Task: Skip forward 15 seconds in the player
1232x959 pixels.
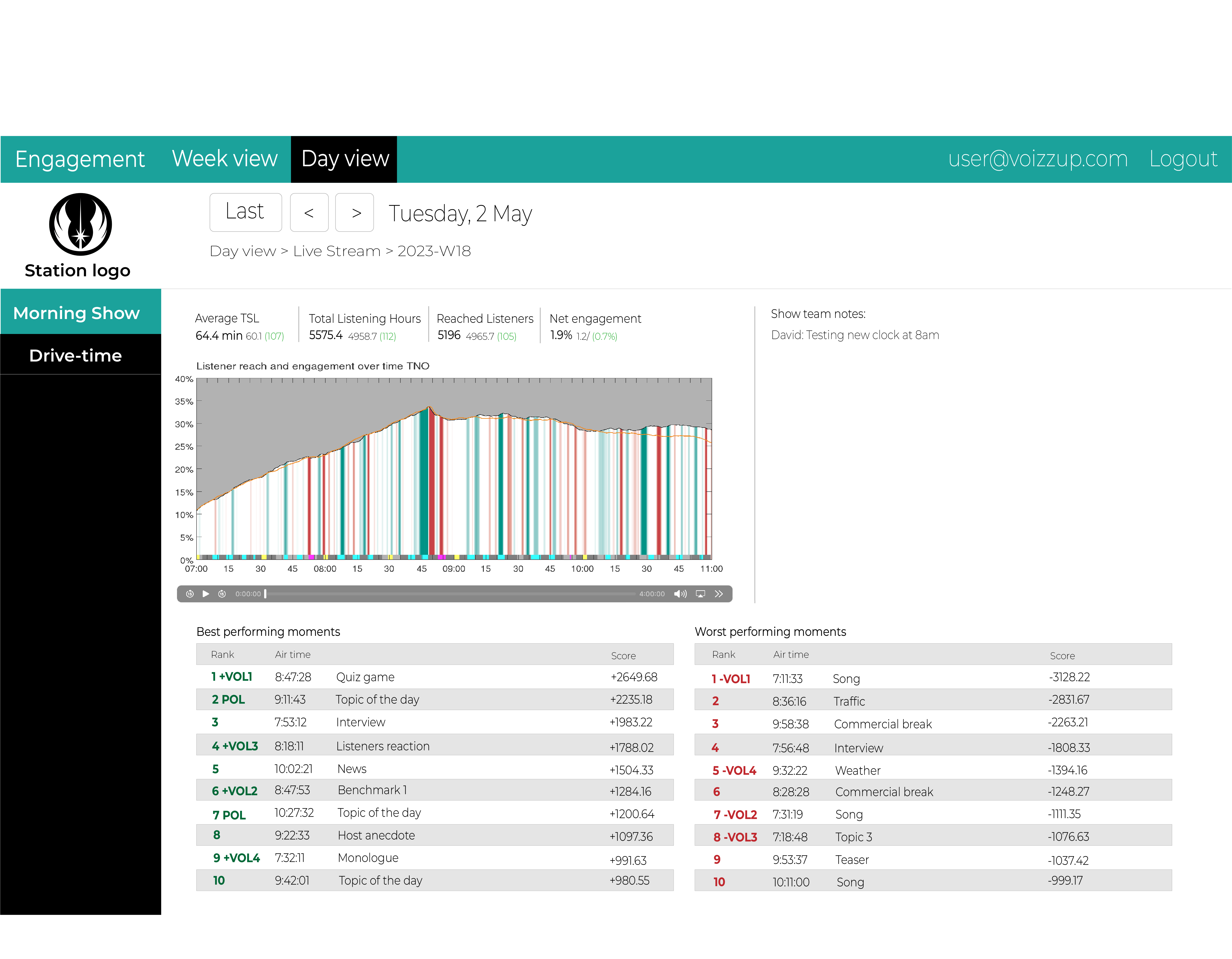Action: (x=222, y=594)
